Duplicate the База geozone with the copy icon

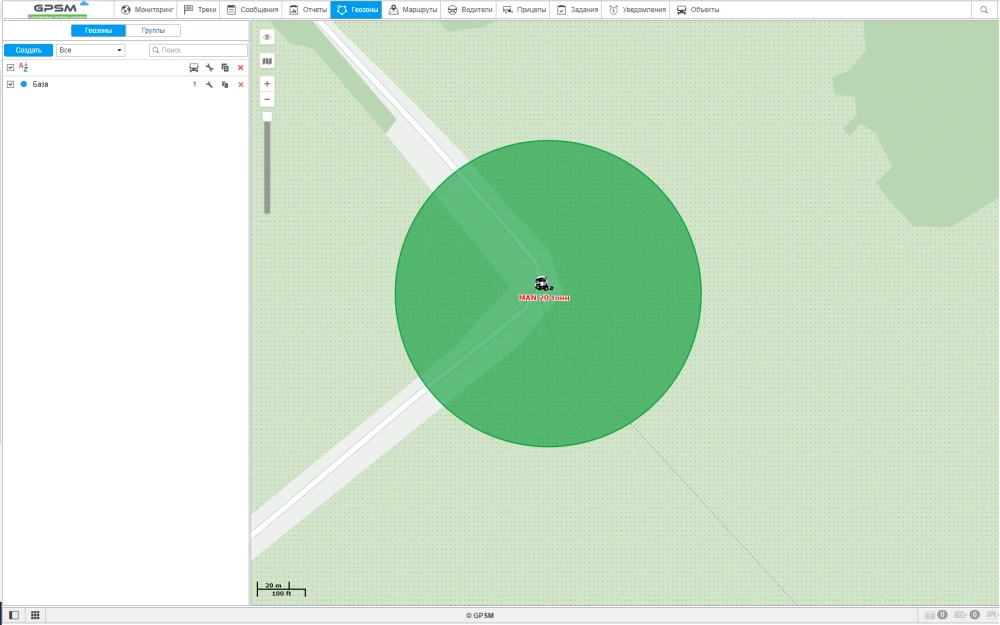coord(225,84)
